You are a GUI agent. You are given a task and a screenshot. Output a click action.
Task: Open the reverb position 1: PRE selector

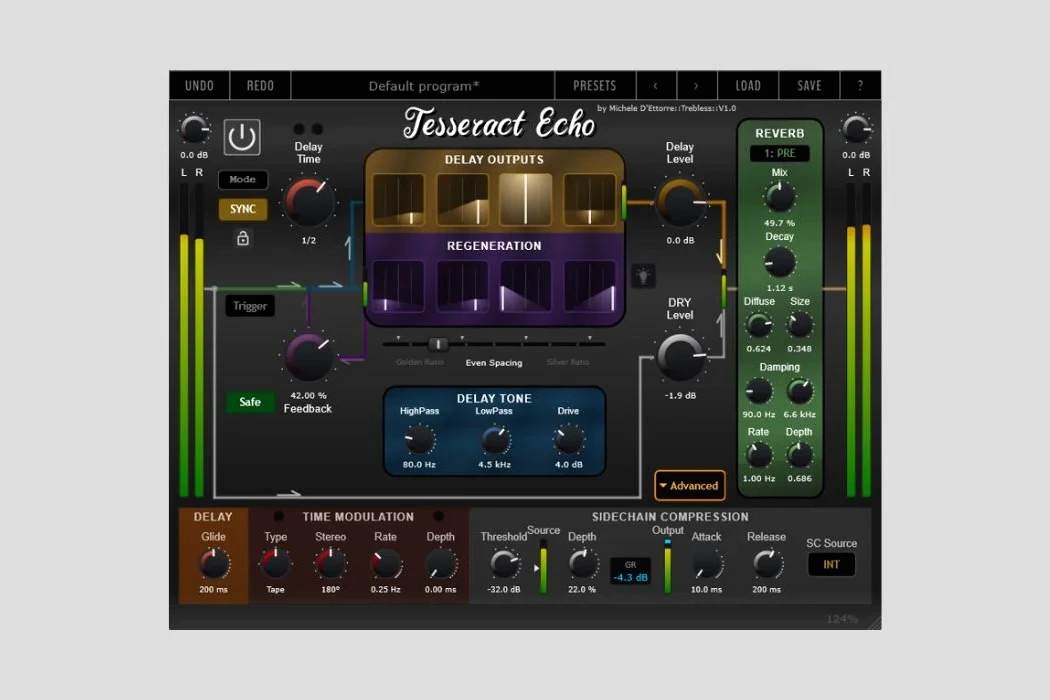click(x=779, y=153)
